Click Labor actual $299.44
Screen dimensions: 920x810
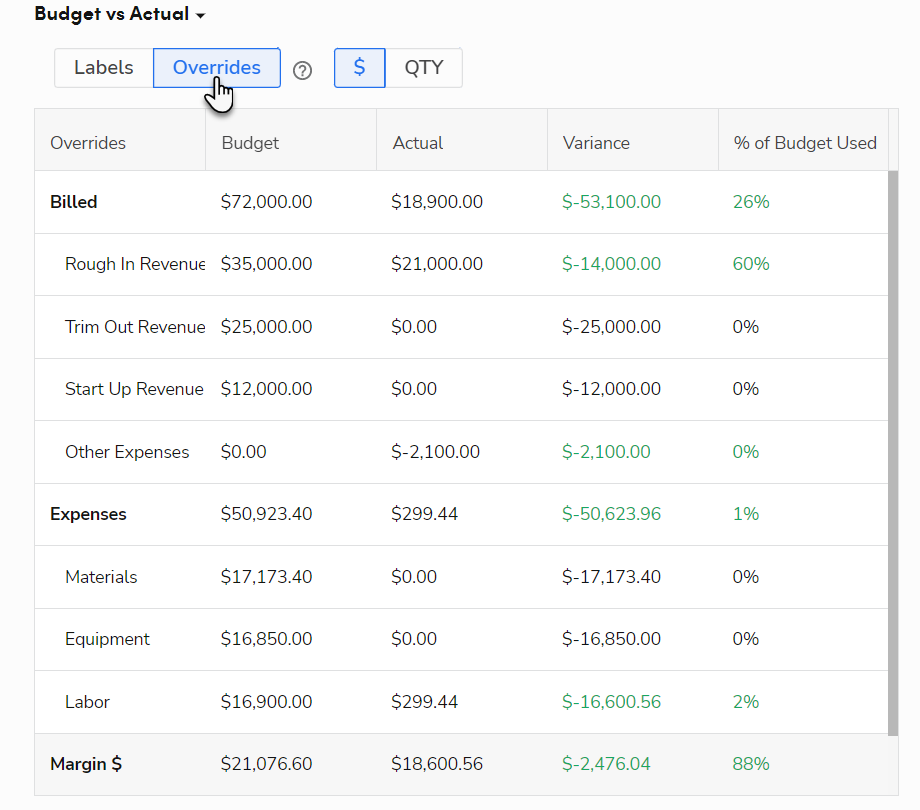tap(425, 701)
